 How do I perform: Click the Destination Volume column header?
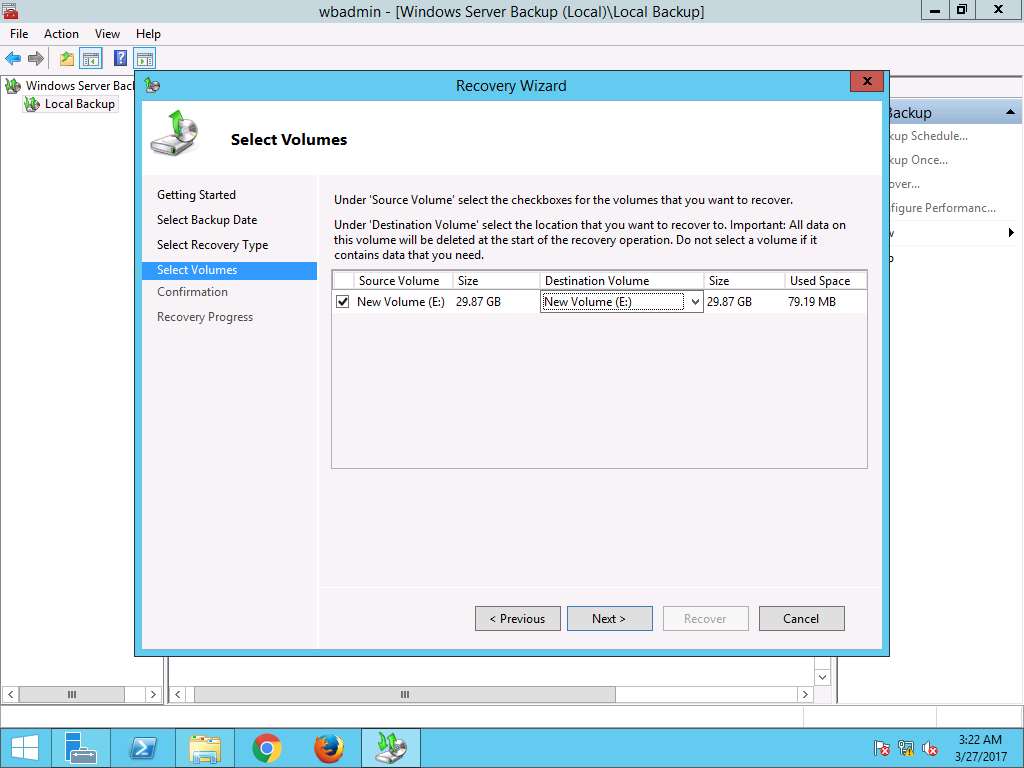point(621,281)
